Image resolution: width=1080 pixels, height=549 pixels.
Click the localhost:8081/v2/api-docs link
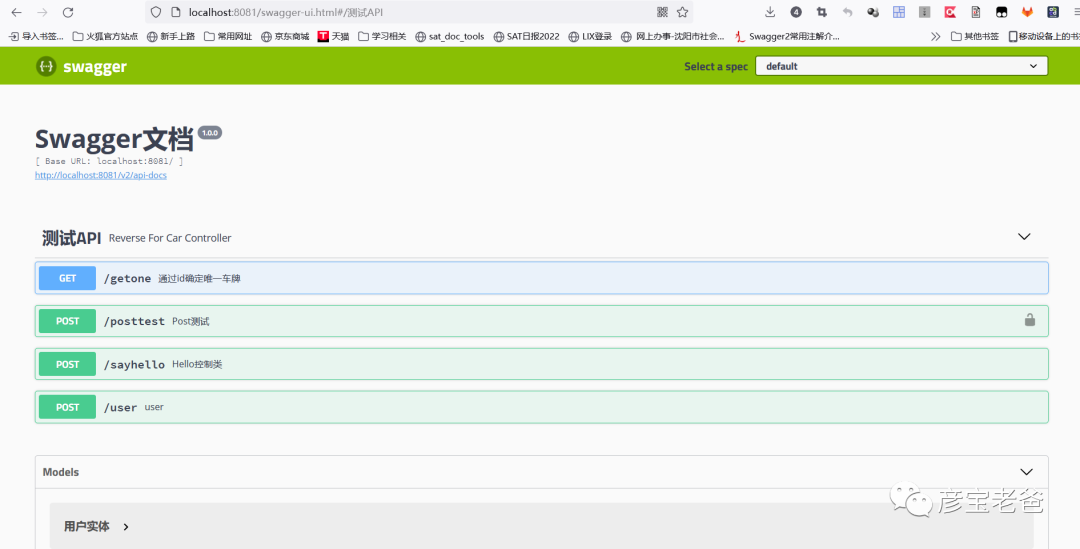(x=101, y=175)
